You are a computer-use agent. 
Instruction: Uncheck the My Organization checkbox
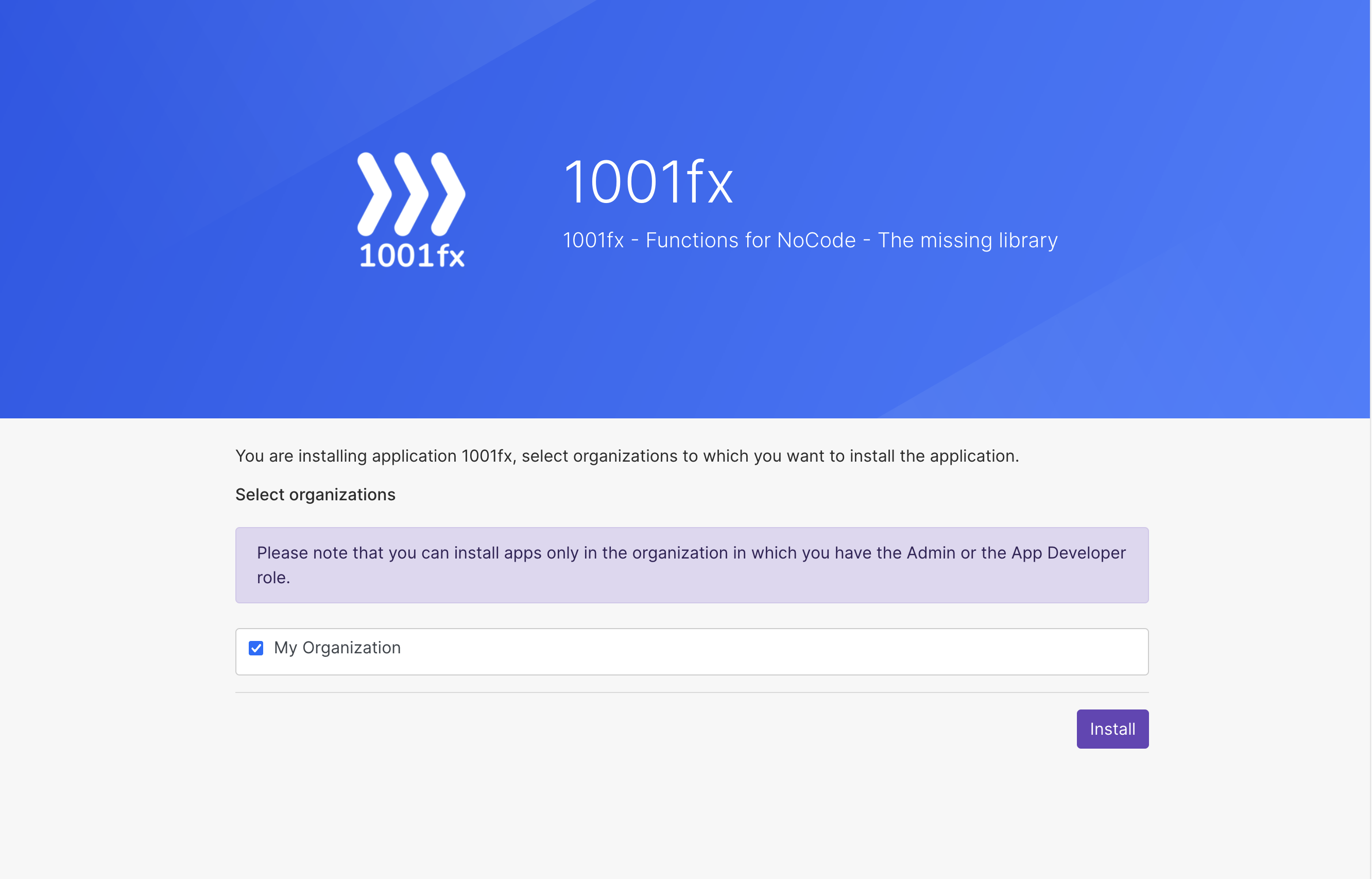[256, 648]
